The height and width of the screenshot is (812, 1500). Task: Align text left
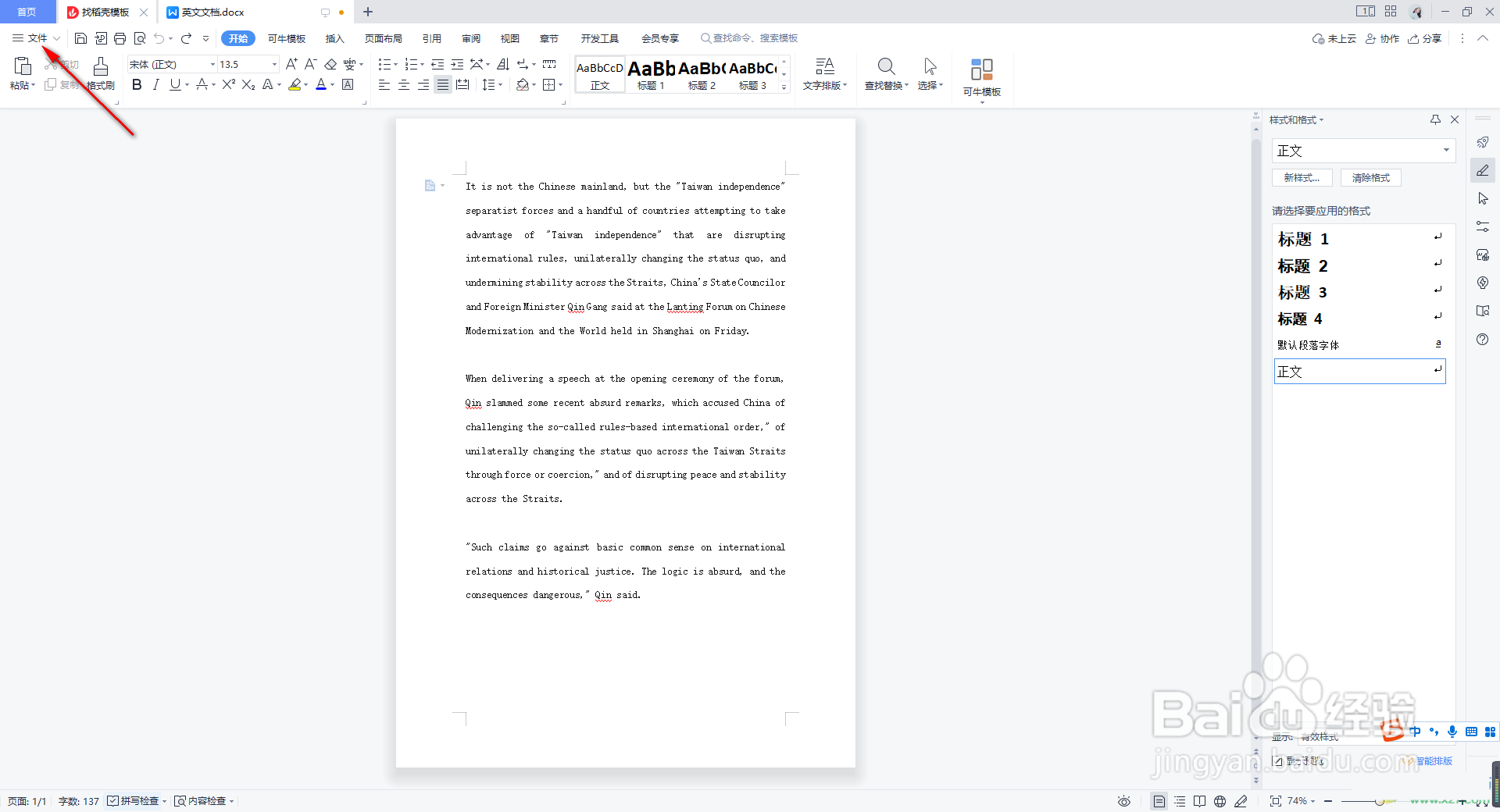pyautogui.click(x=384, y=84)
